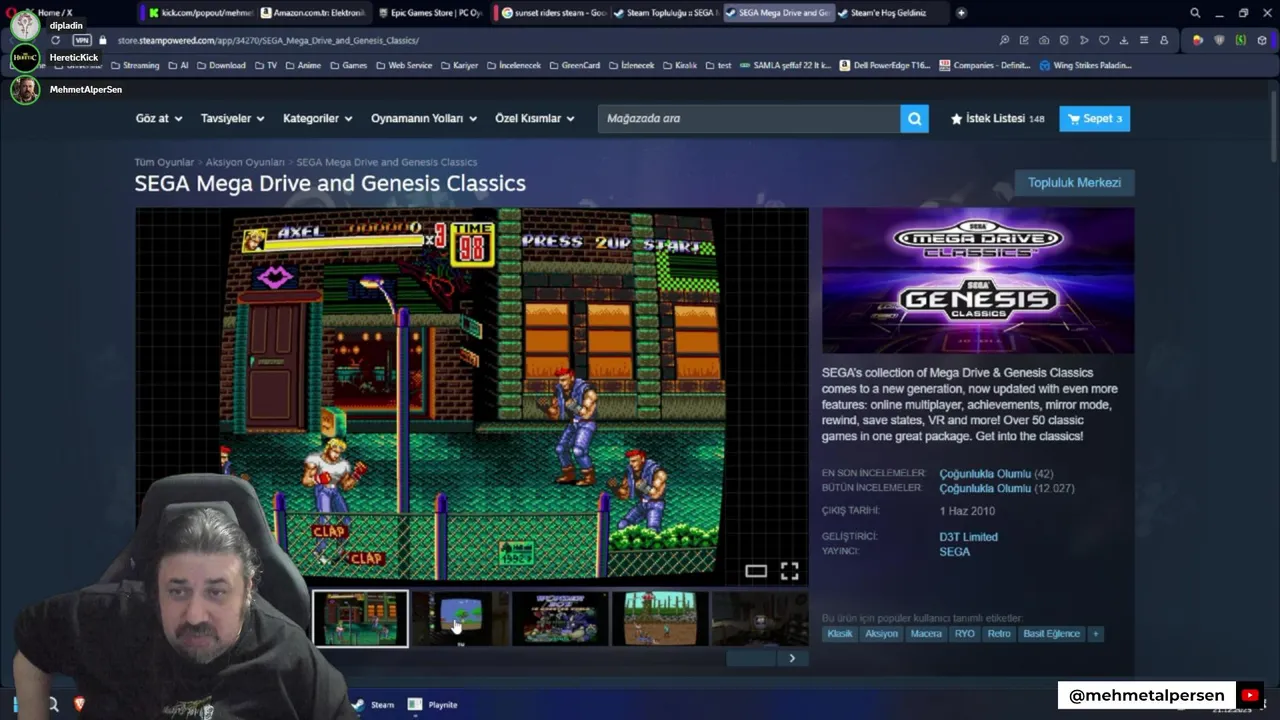This screenshot has width=1280, height=720.
Task: Expand the Göz at dropdown menu
Action: click(159, 118)
